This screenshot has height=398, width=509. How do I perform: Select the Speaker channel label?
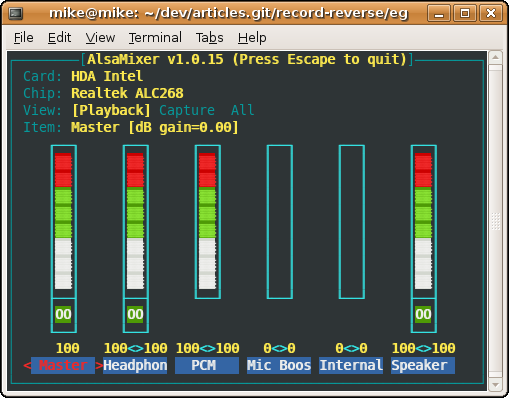[423, 365]
